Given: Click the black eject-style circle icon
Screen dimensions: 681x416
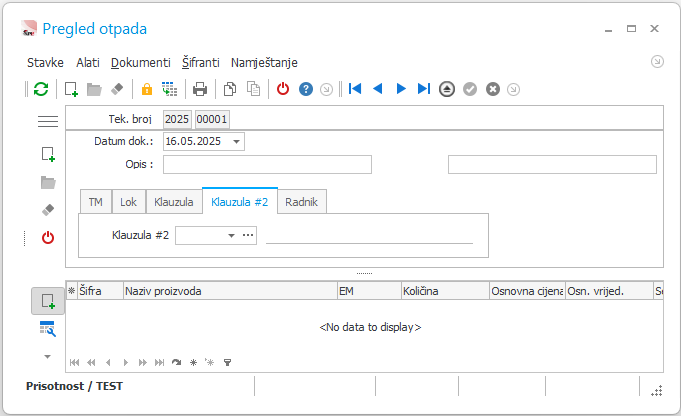Looking at the screenshot, I should 446,89.
